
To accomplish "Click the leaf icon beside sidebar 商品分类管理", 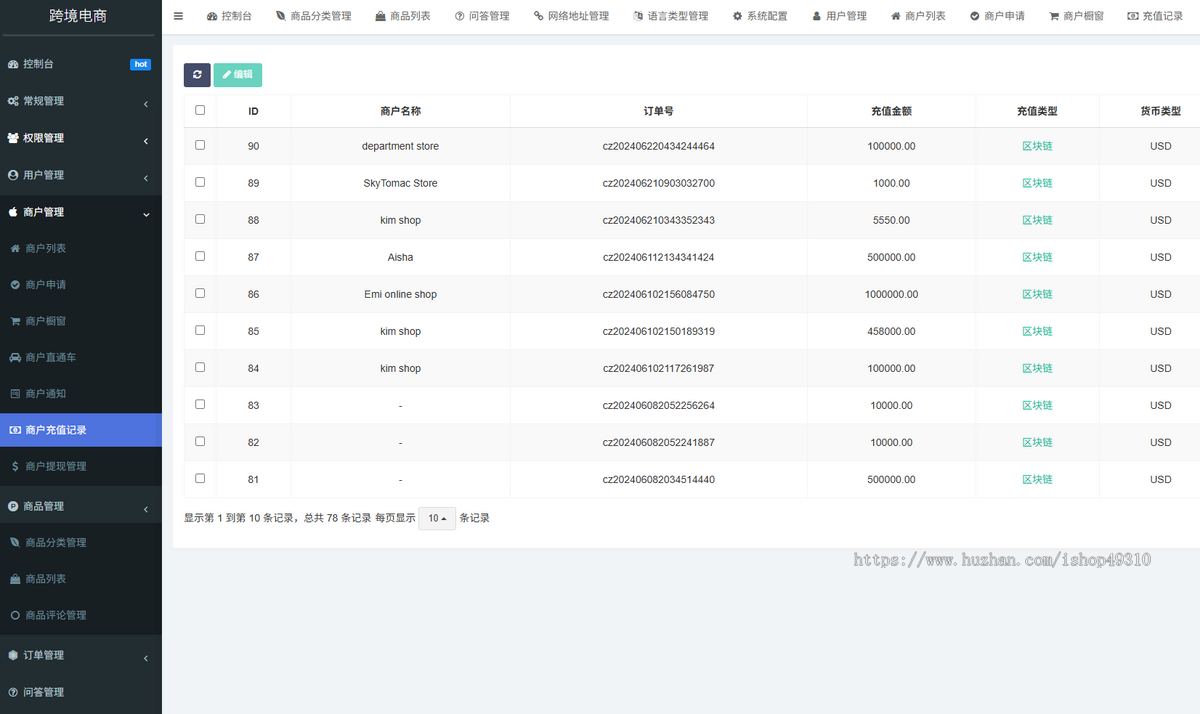I will pos(15,542).
